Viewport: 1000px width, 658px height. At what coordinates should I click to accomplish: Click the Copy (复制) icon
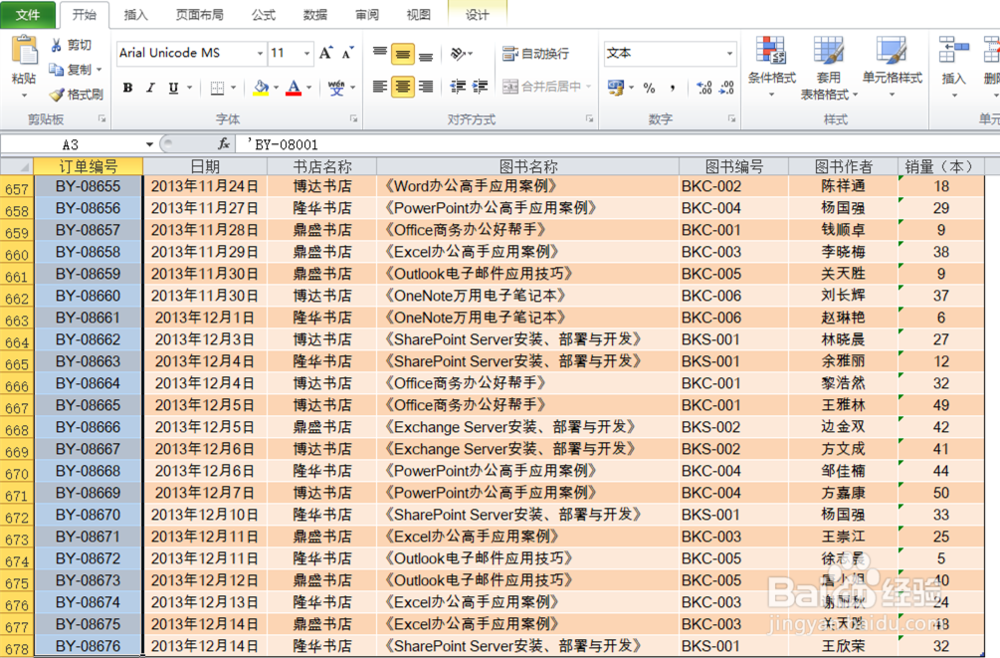[56, 69]
